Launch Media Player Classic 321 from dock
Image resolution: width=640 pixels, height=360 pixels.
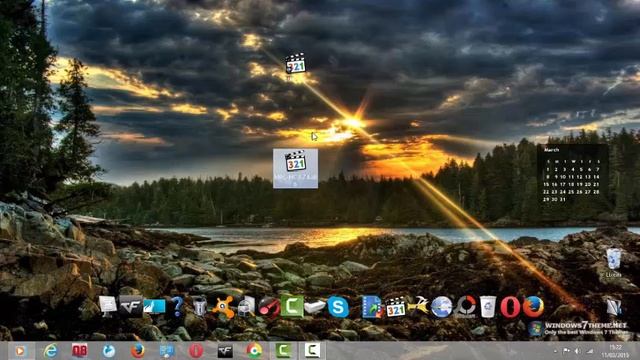(x=396, y=307)
